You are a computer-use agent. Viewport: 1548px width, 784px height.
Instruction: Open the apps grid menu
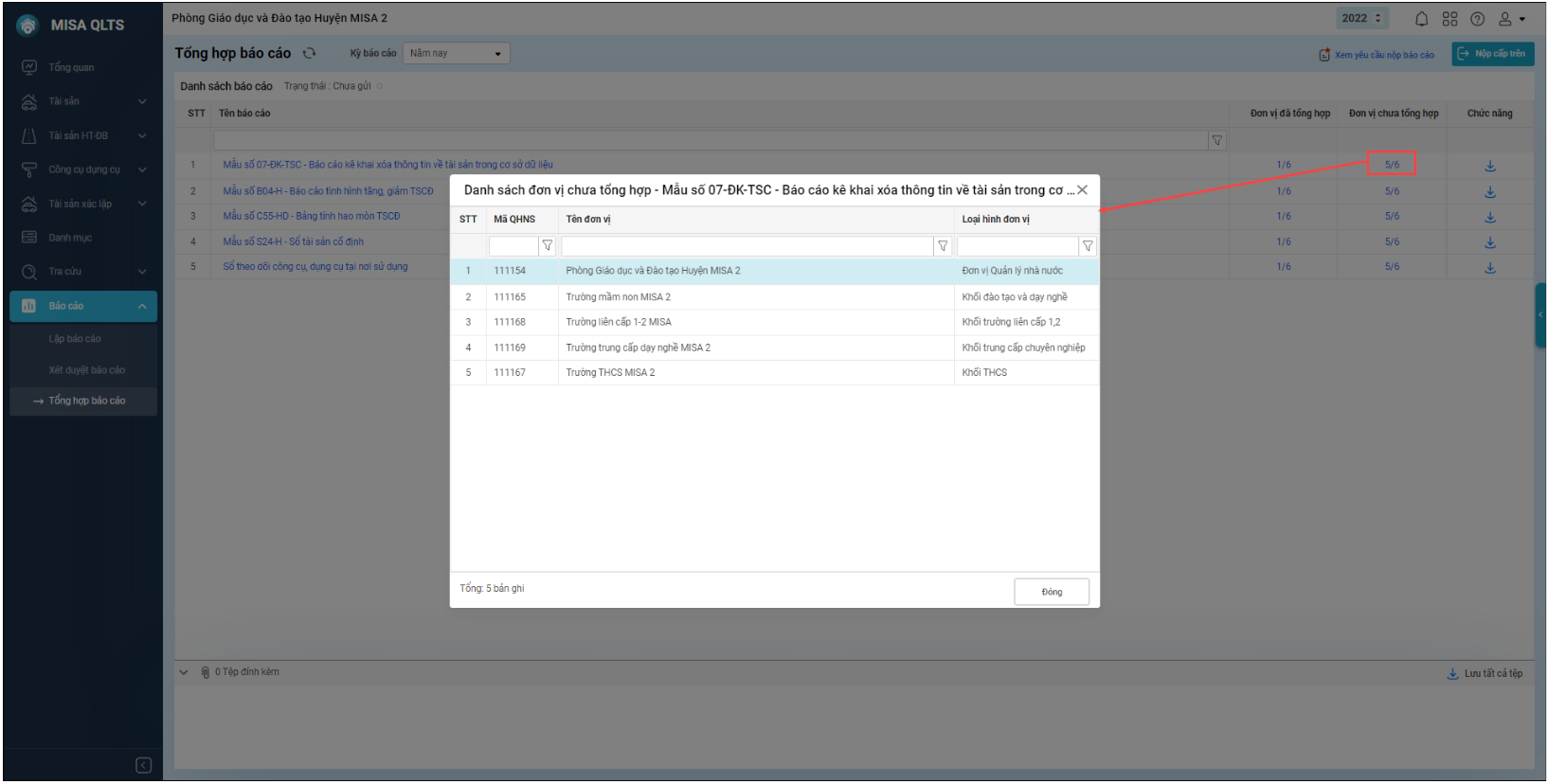(1449, 19)
